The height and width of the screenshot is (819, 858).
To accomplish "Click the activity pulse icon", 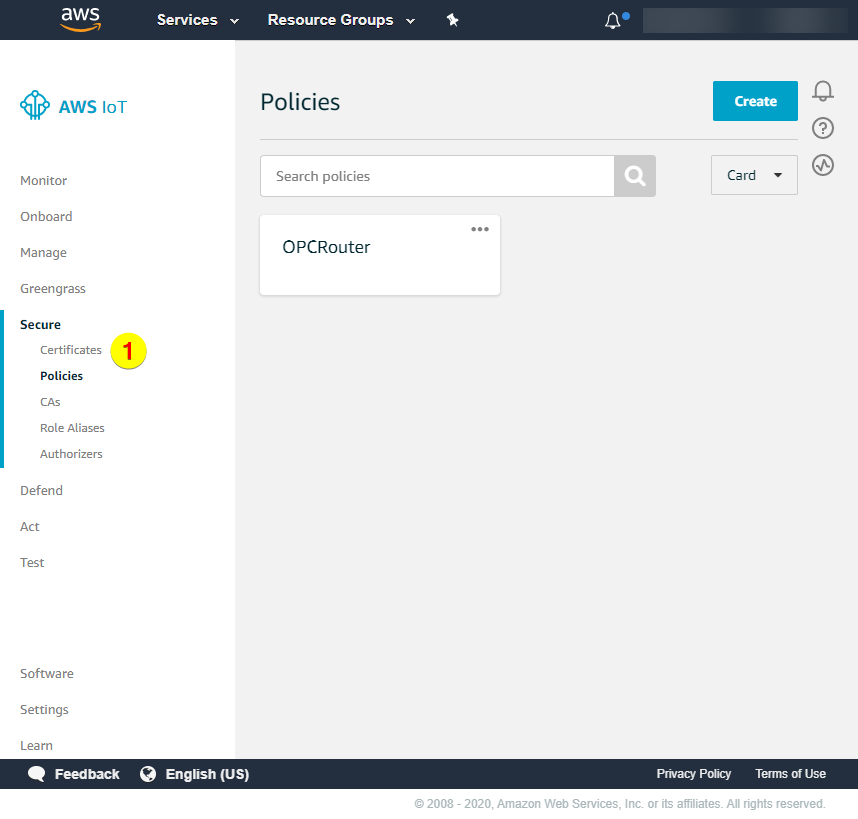I will coord(823,165).
